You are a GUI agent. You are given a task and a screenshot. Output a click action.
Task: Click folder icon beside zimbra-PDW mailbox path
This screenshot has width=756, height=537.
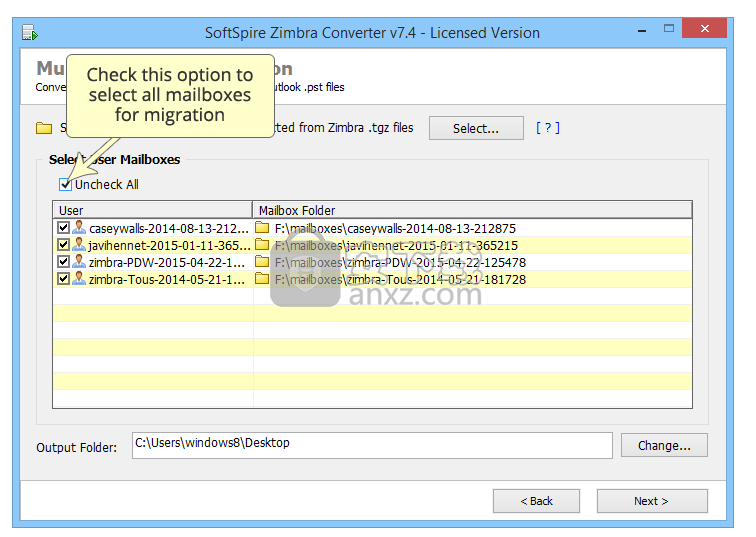click(262, 262)
